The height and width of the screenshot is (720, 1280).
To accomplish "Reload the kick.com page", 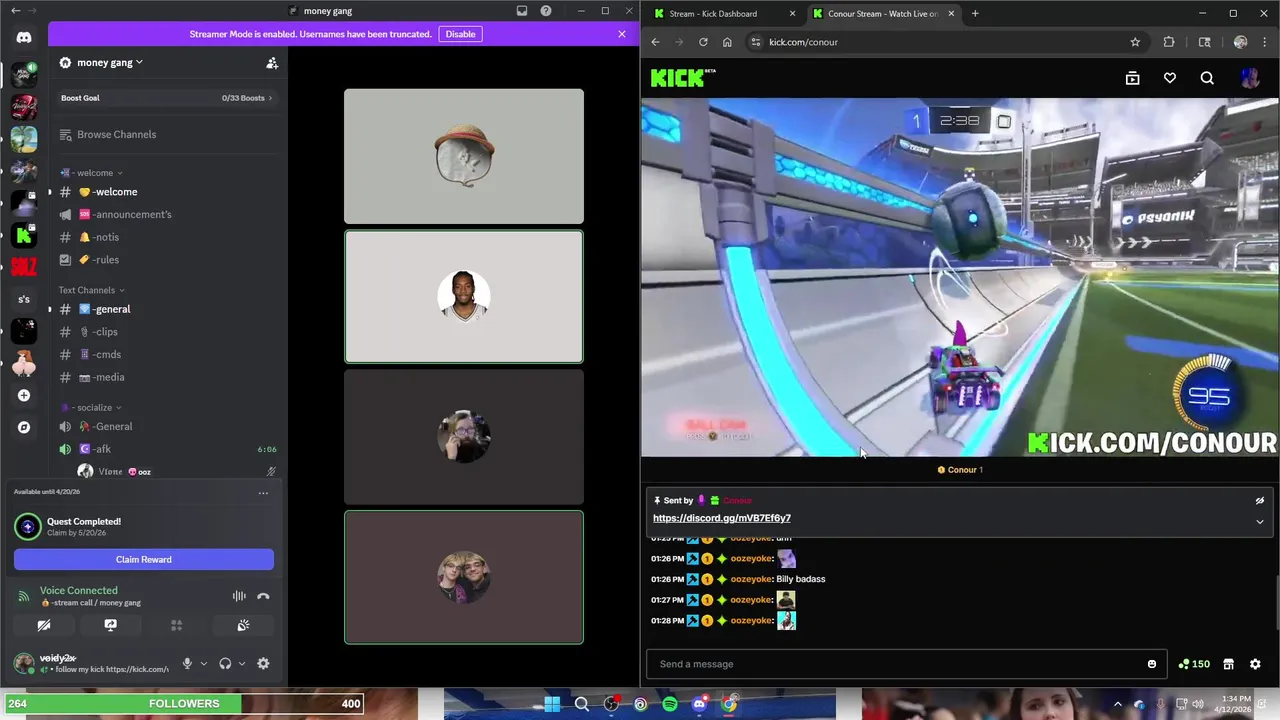I will click(x=703, y=42).
